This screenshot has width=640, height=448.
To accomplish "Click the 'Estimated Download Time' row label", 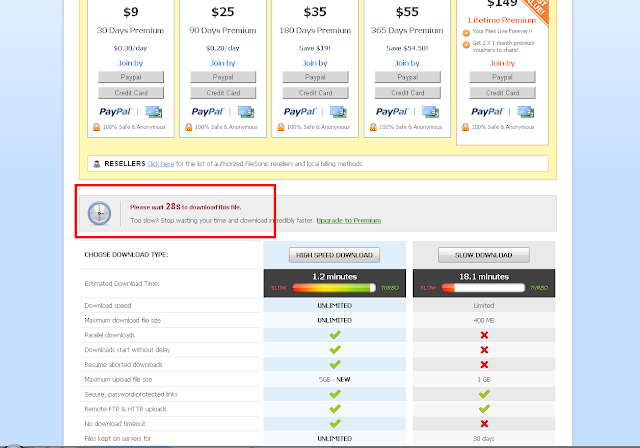I will tap(122, 284).
